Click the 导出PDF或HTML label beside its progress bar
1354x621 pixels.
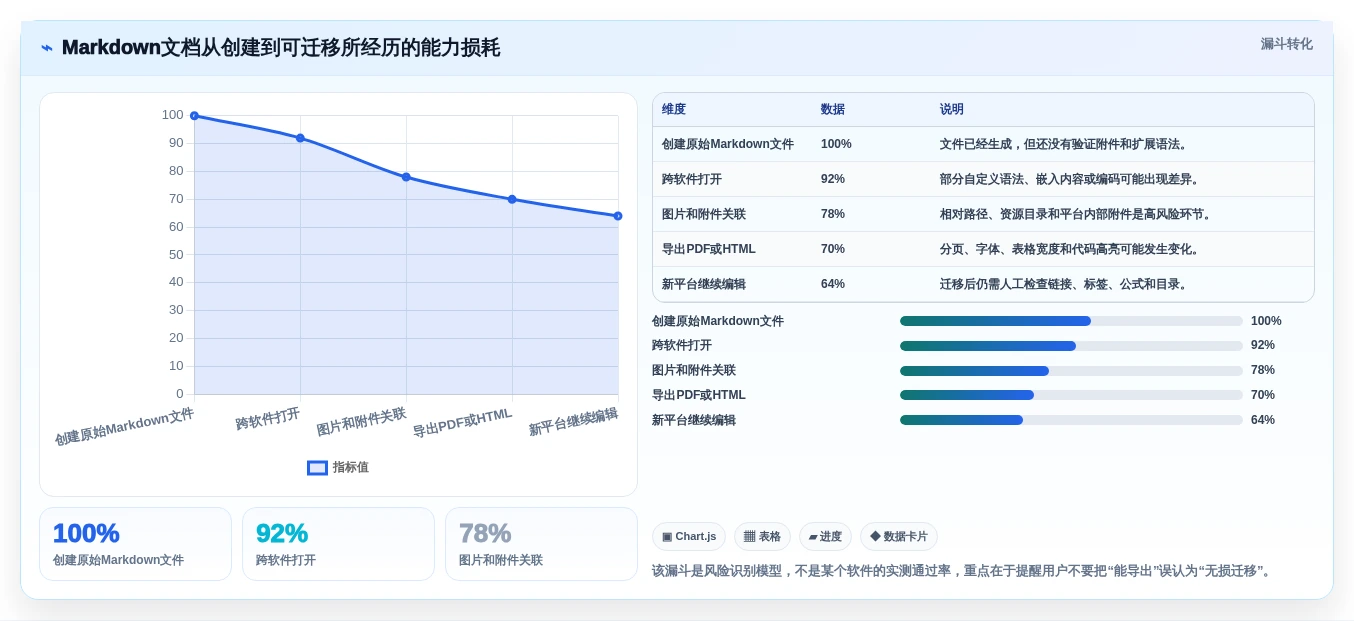pyautogui.click(x=699, y=395)
